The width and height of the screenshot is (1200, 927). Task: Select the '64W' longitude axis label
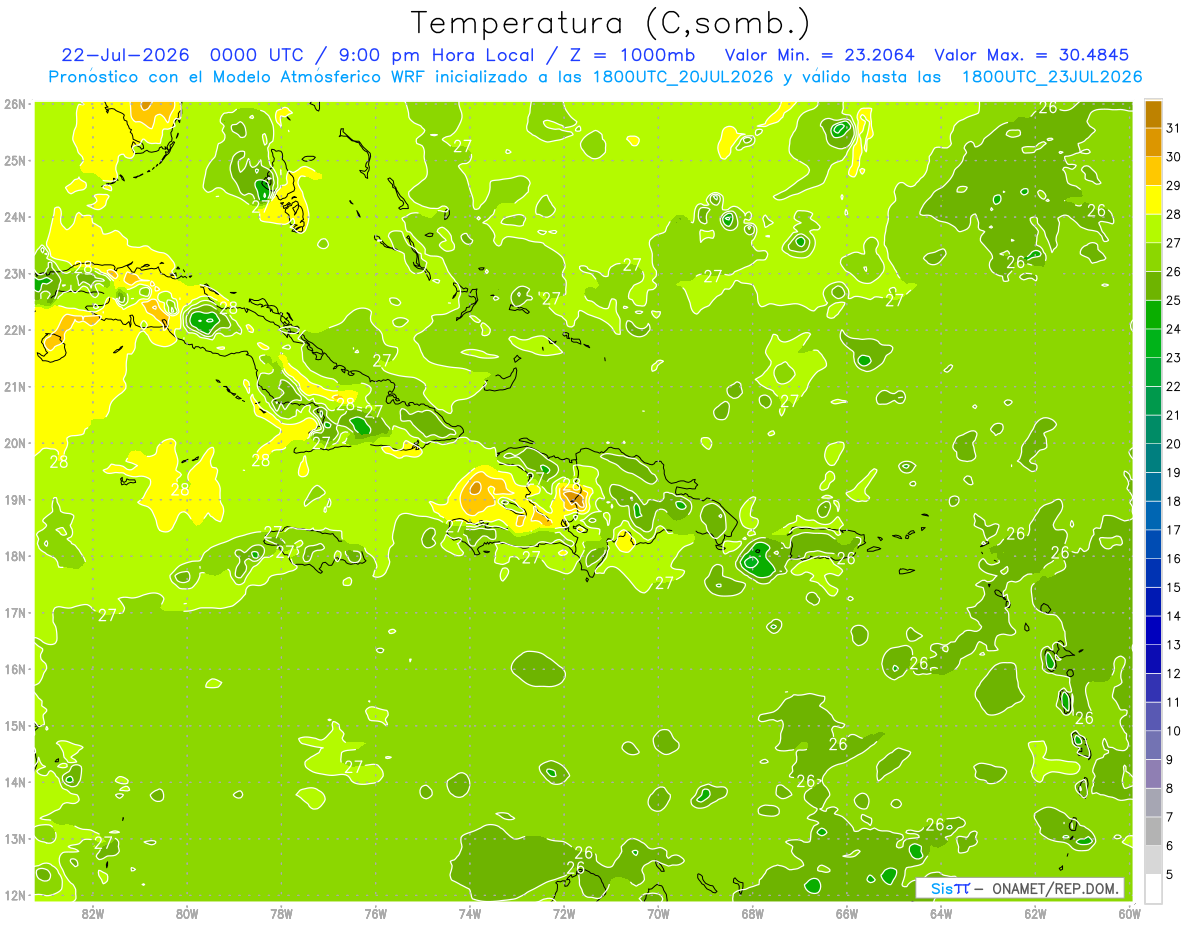[x=941, y=913]
